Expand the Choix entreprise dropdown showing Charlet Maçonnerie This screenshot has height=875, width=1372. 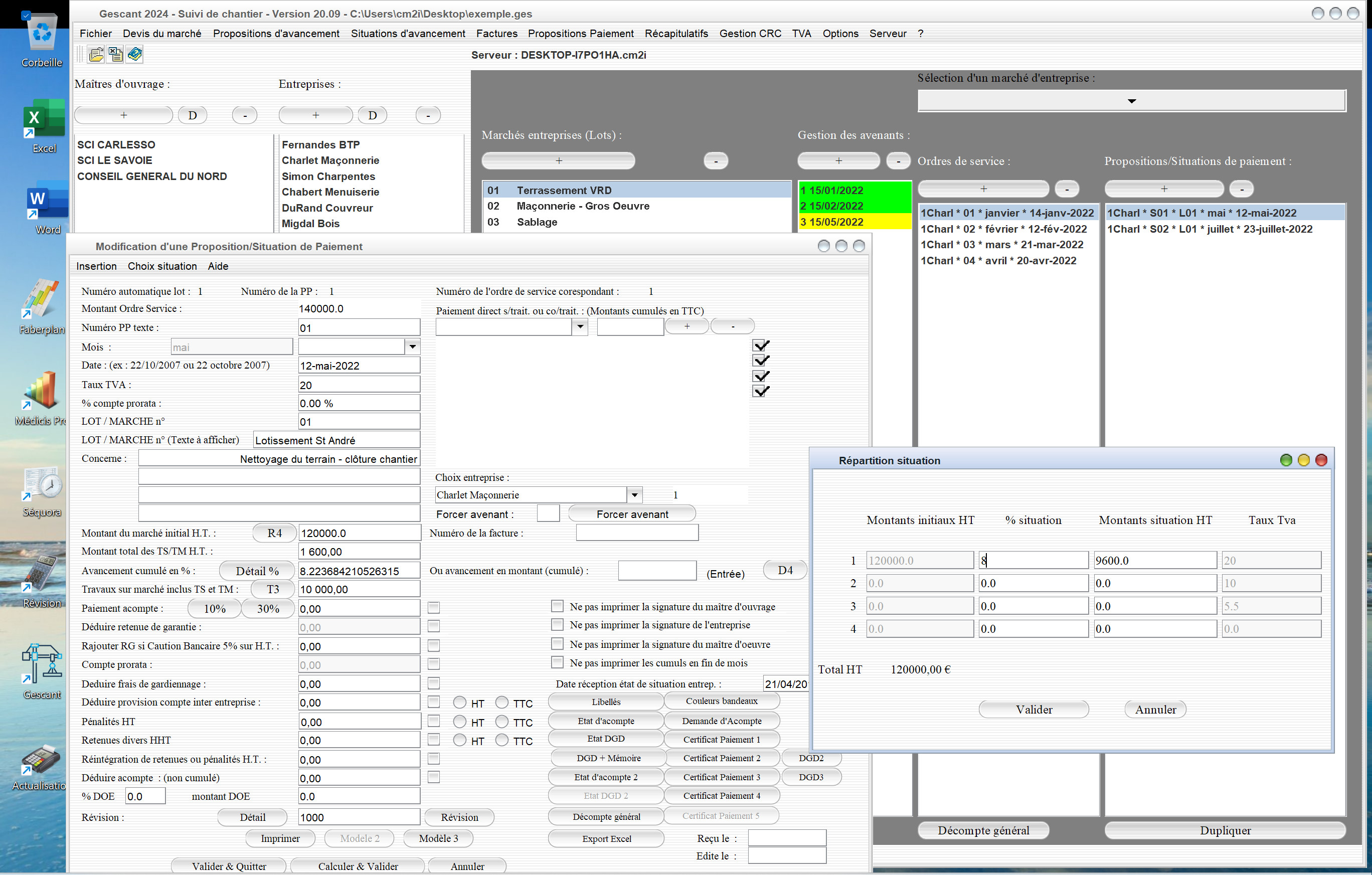click(x=635, y=494)
